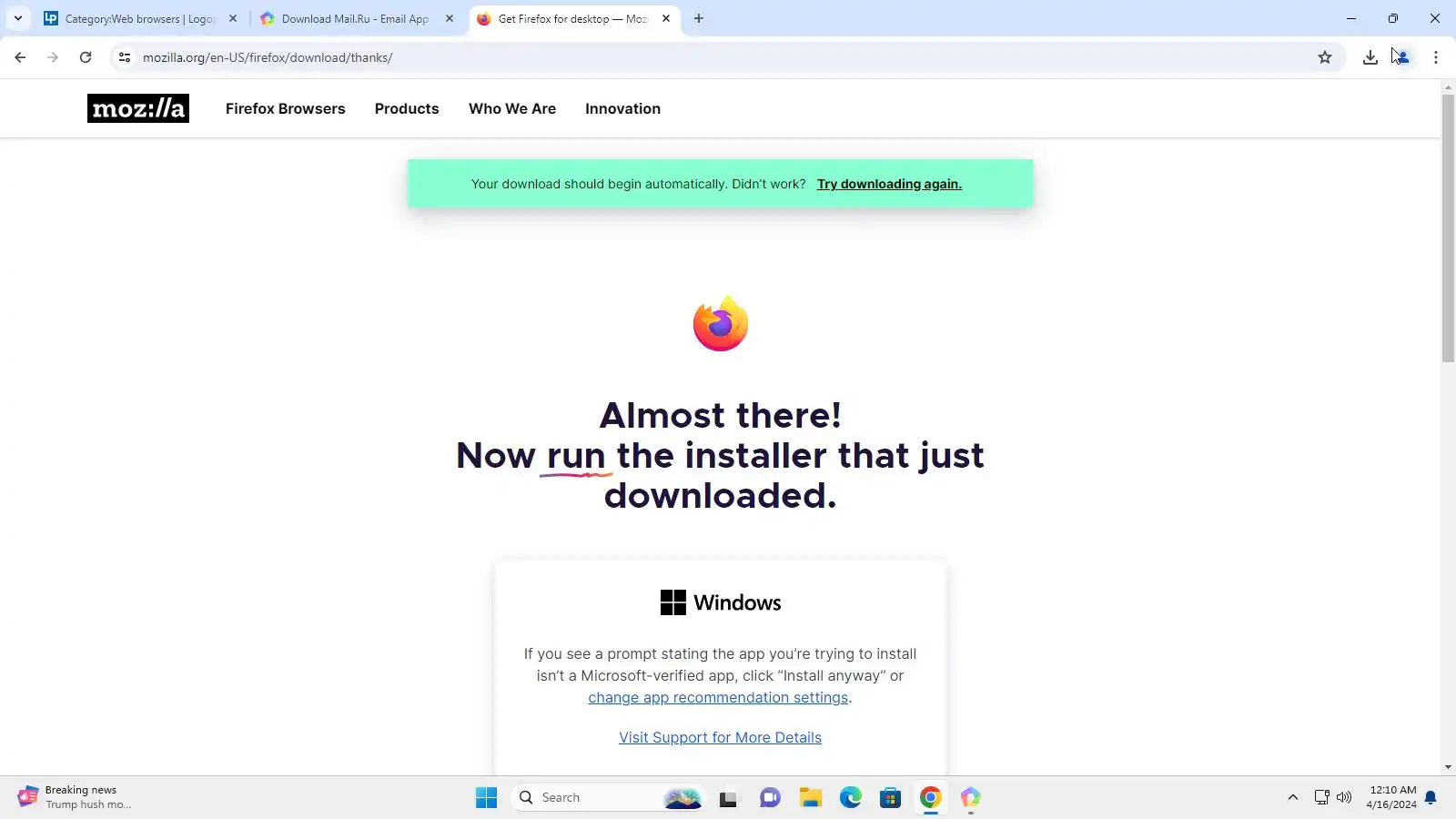Go back to the previous page
The width and height of the screenshot is (1456, 819).
tap(20, 57)
